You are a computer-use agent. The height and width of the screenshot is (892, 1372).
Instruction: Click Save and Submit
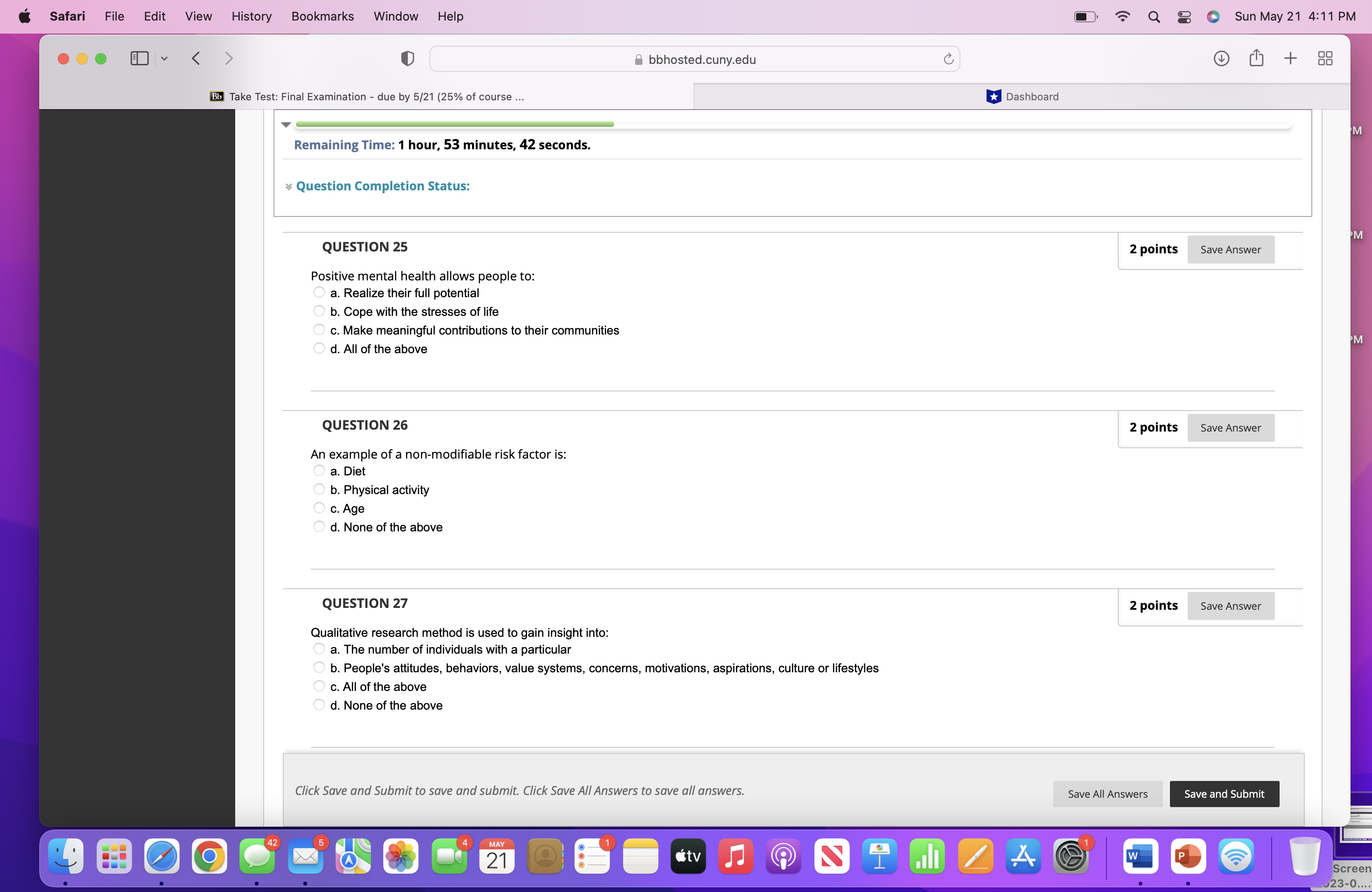point(1224,794)
